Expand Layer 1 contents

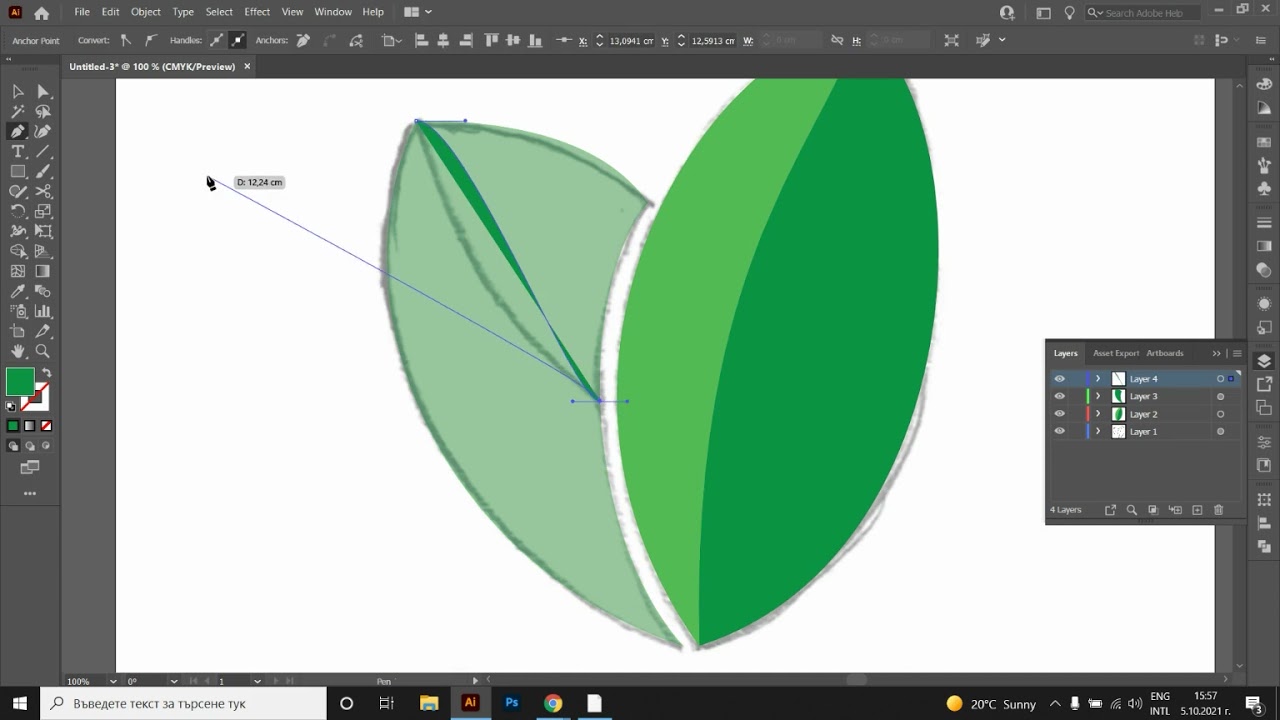pyautogui.click(x=1098, y=431)
